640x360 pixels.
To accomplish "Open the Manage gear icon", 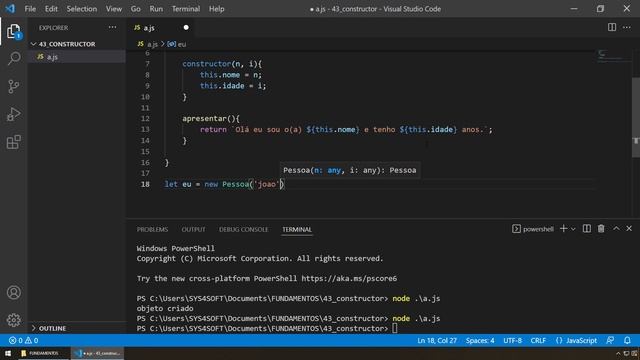I will tap(13, 320).
